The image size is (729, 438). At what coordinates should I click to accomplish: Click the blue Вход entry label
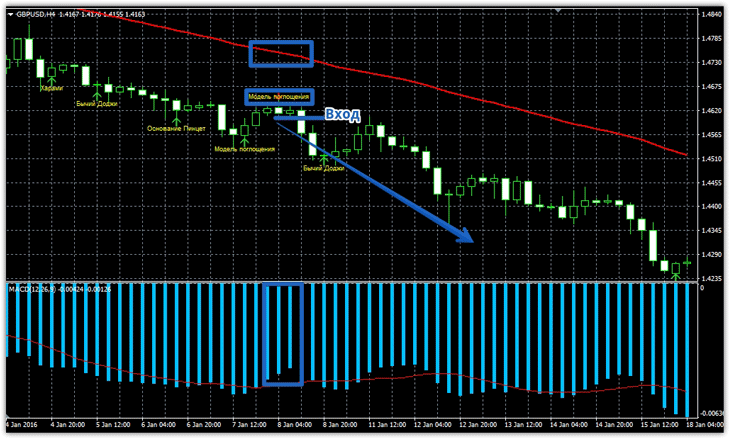[x=342, y=116]
